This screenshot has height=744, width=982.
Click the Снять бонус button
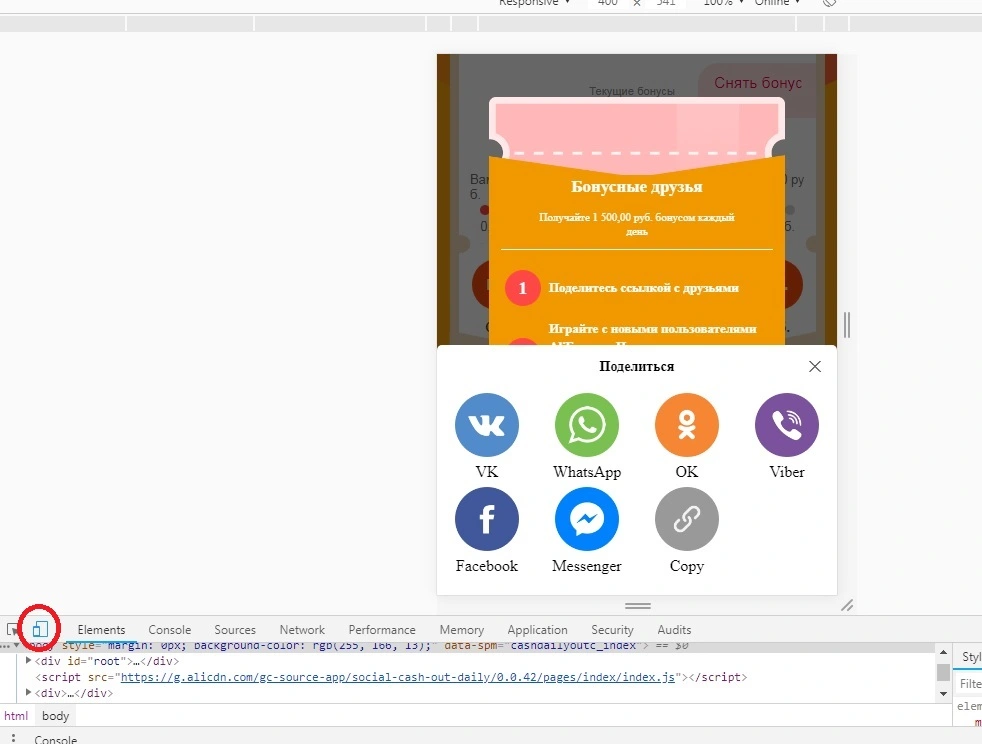pyautogui.click(x=758, y=83)
